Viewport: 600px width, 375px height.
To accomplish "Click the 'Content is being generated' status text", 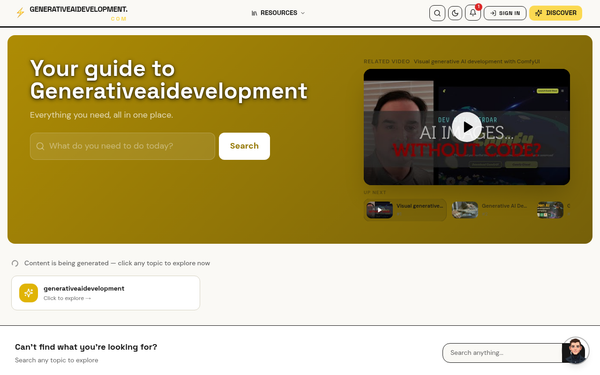I will point(117,263).
